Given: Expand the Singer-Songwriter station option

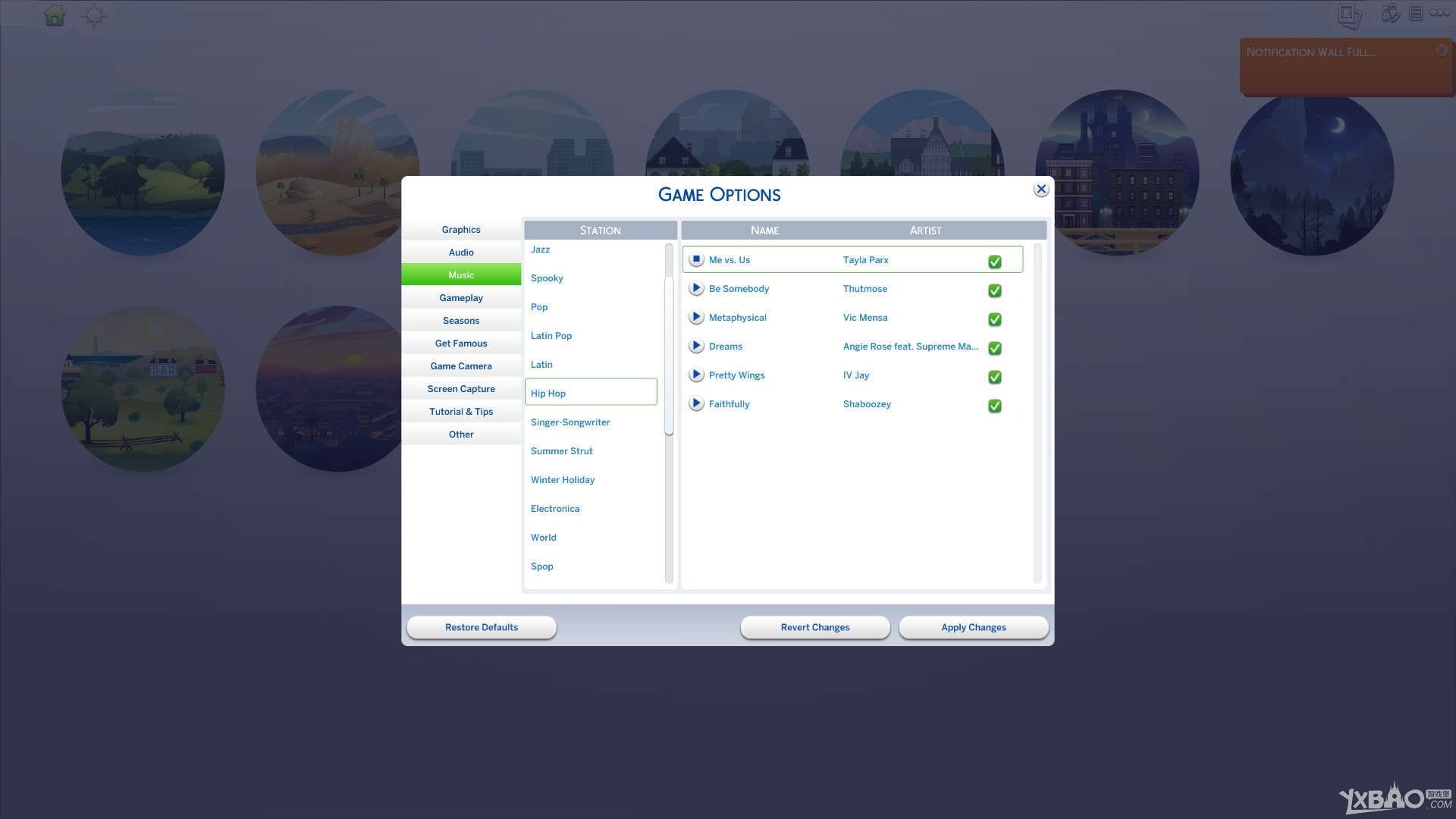Looking at the screenshot, I should tap(570, 421).
